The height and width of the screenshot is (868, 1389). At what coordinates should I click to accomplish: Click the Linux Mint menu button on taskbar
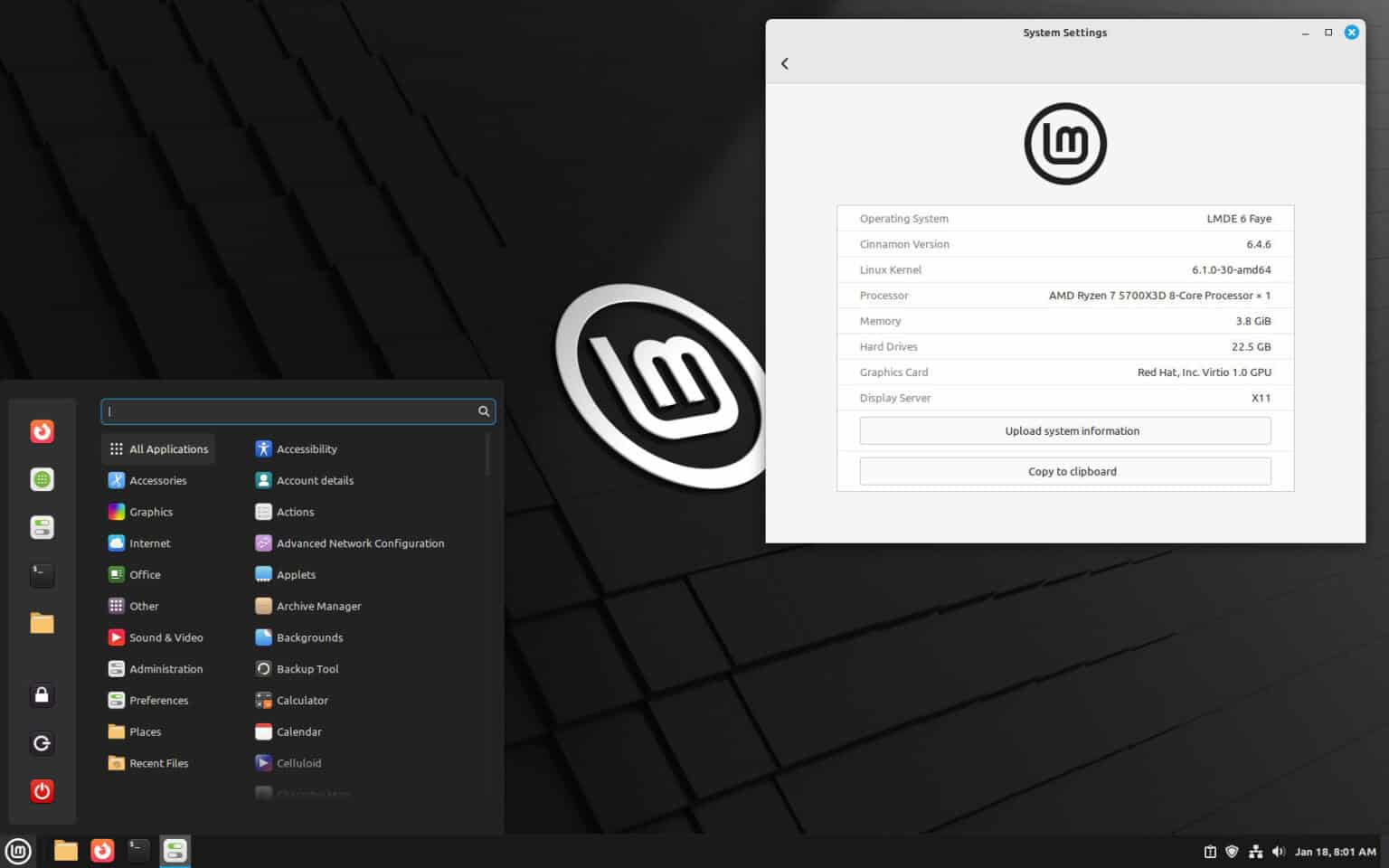[x=18, y=851]
